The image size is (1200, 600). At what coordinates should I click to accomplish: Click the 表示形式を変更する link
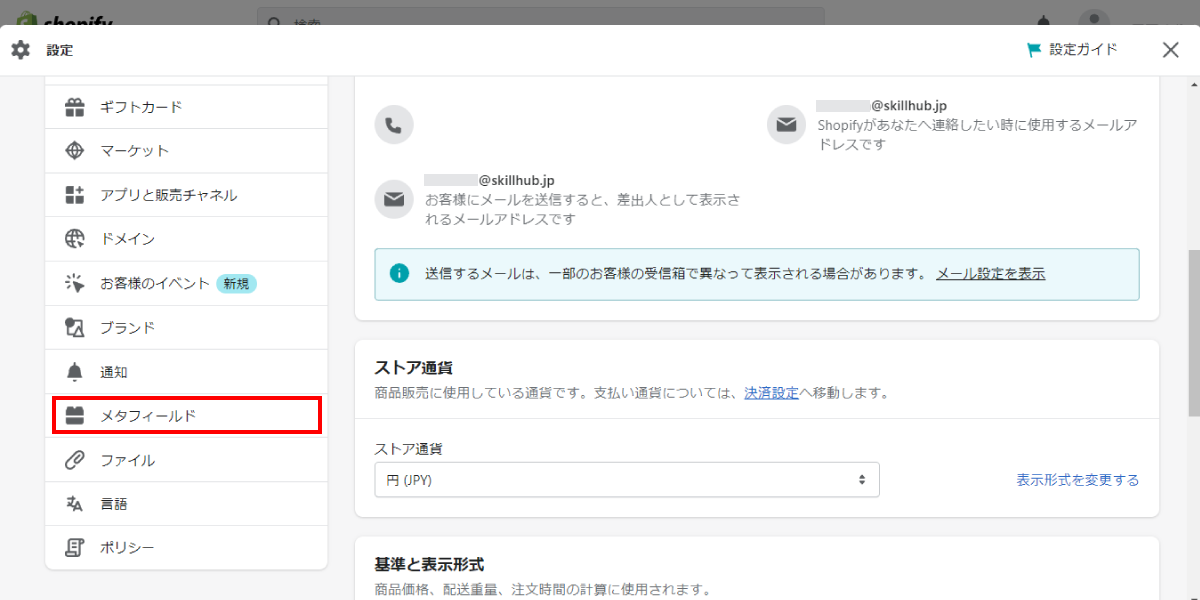pyautogui.click(x=1078, y=480)
